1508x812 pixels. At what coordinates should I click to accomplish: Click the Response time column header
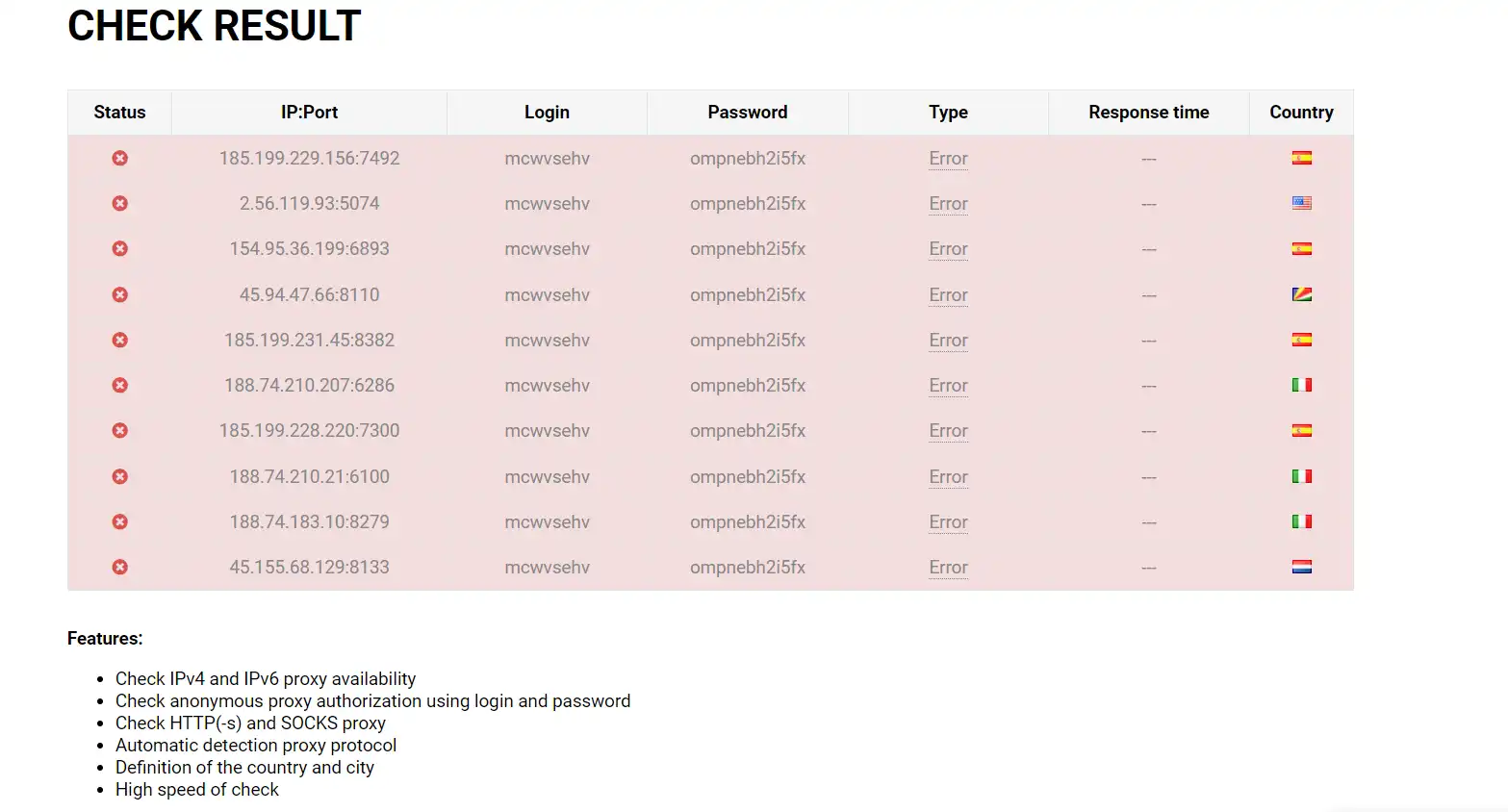coord(1148,113)
